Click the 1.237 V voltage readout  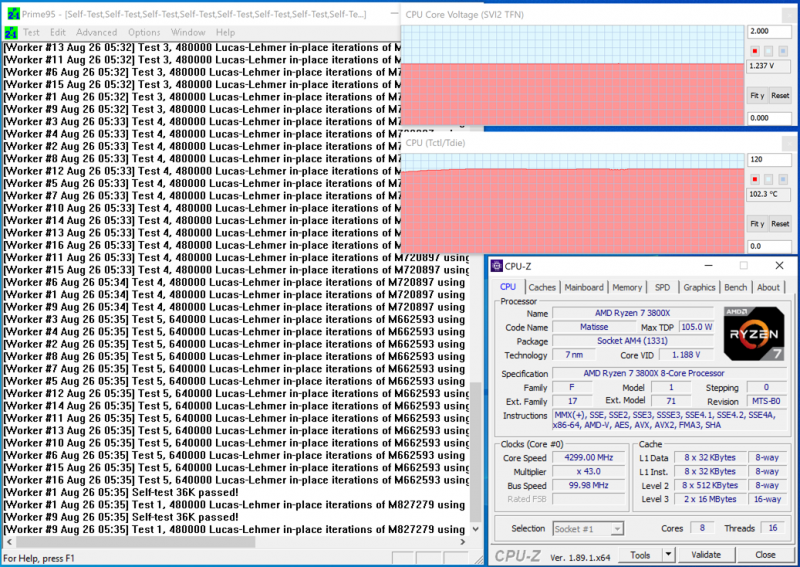coord(769,66)
